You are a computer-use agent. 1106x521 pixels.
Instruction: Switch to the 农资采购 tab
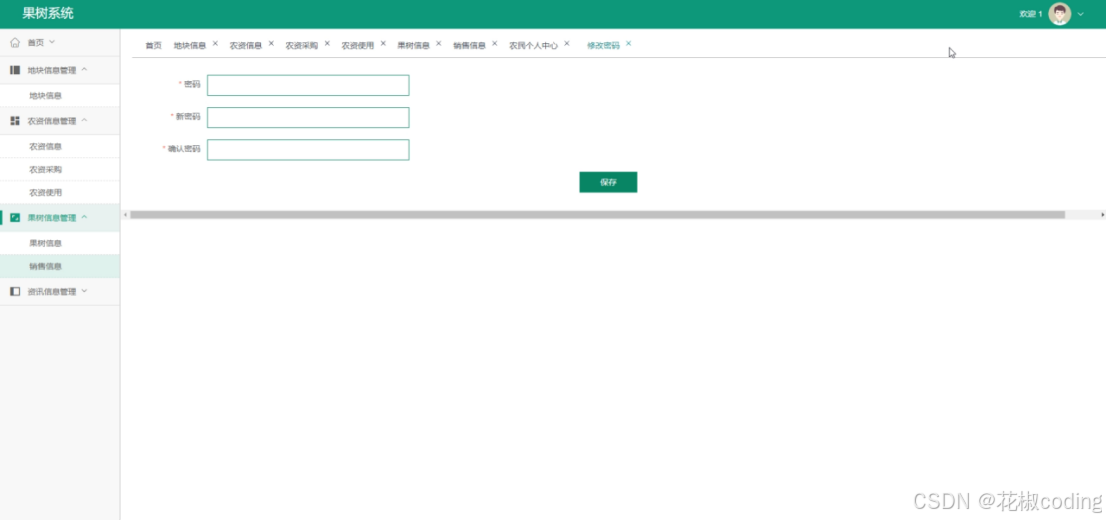tap(302, 45)
